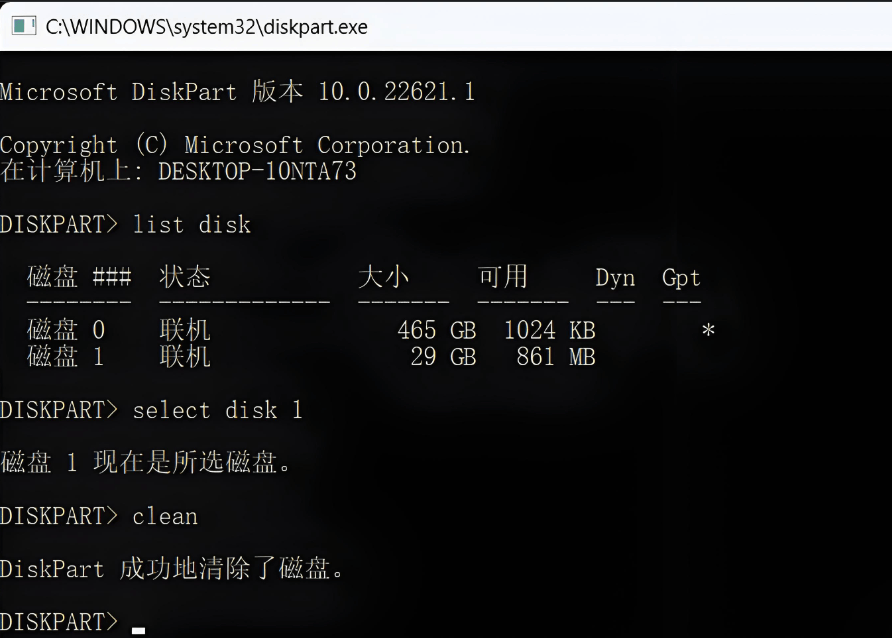Click the 861 MB free space value
This screenshot has height=638, width=892.
[x=556, y=357]
